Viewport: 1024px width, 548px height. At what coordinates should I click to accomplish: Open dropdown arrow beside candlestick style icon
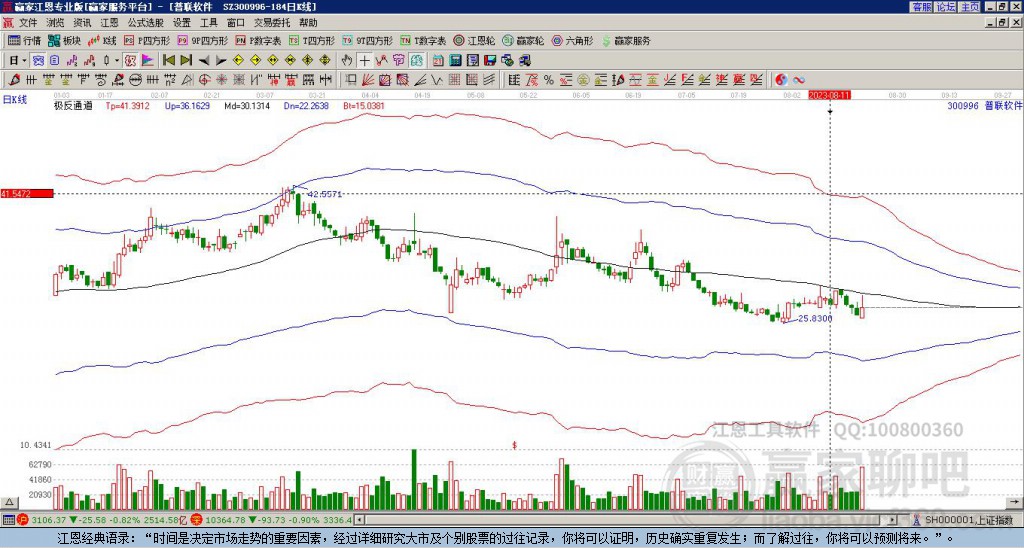[x=117, y=61]
